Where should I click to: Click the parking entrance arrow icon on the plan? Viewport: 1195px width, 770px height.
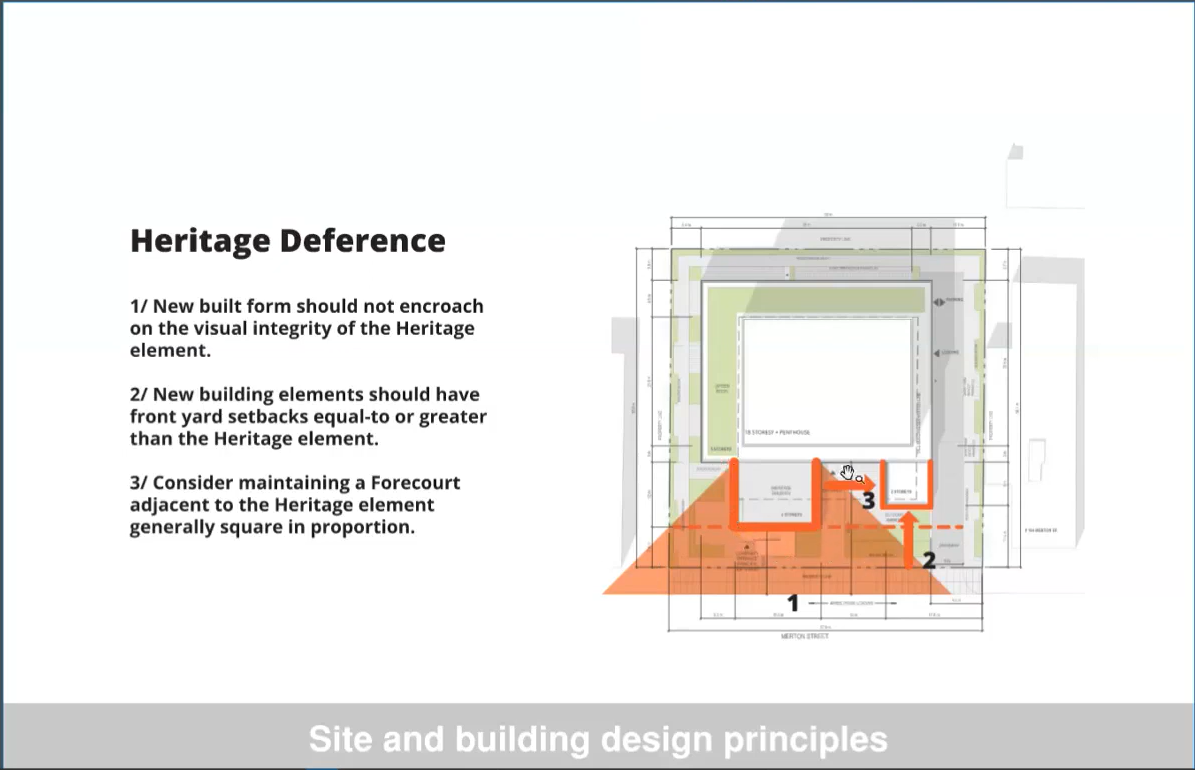939,302
